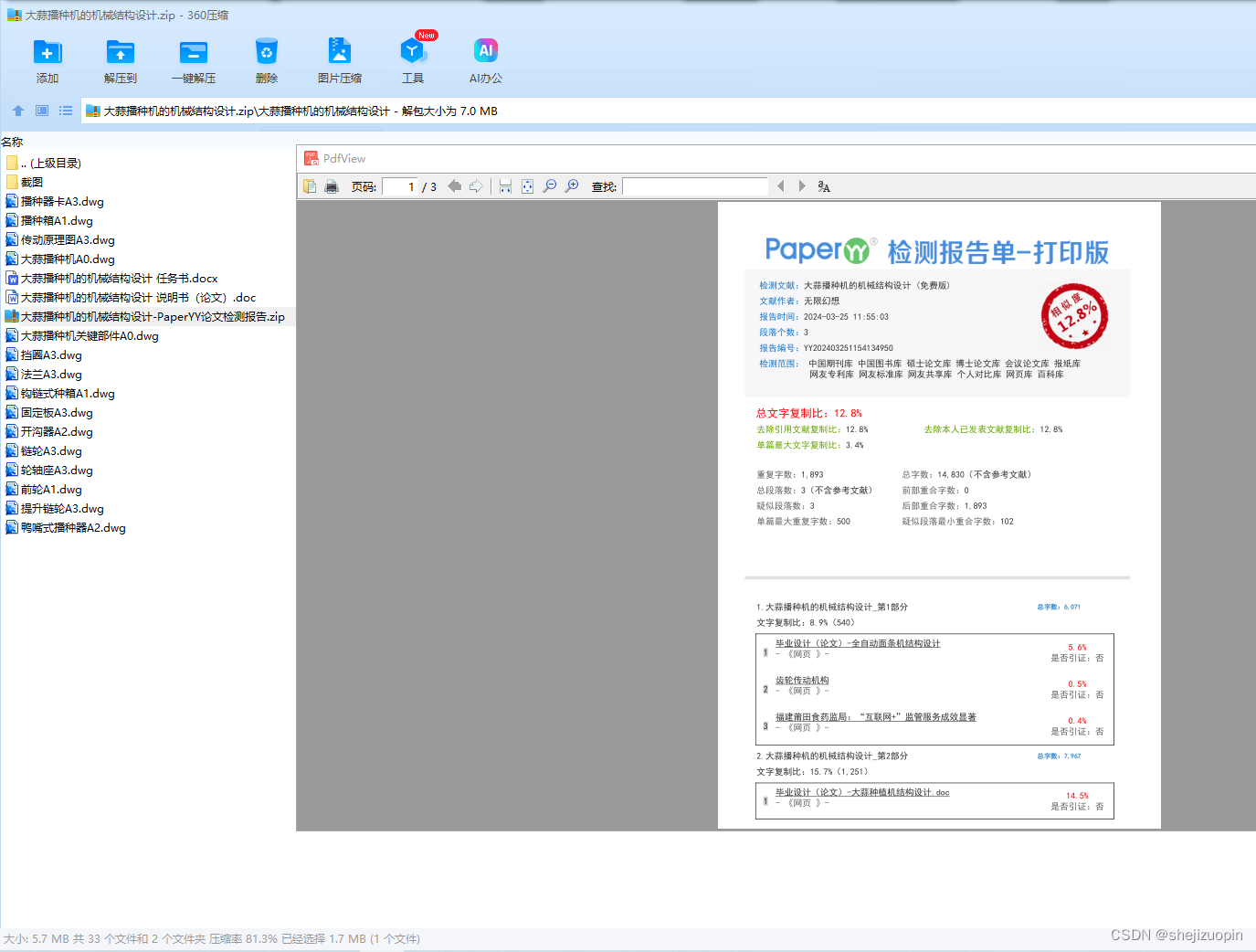The image size is (1256, 952).
Task: Click the 查找 search text field
Action: tap(695, 186)
